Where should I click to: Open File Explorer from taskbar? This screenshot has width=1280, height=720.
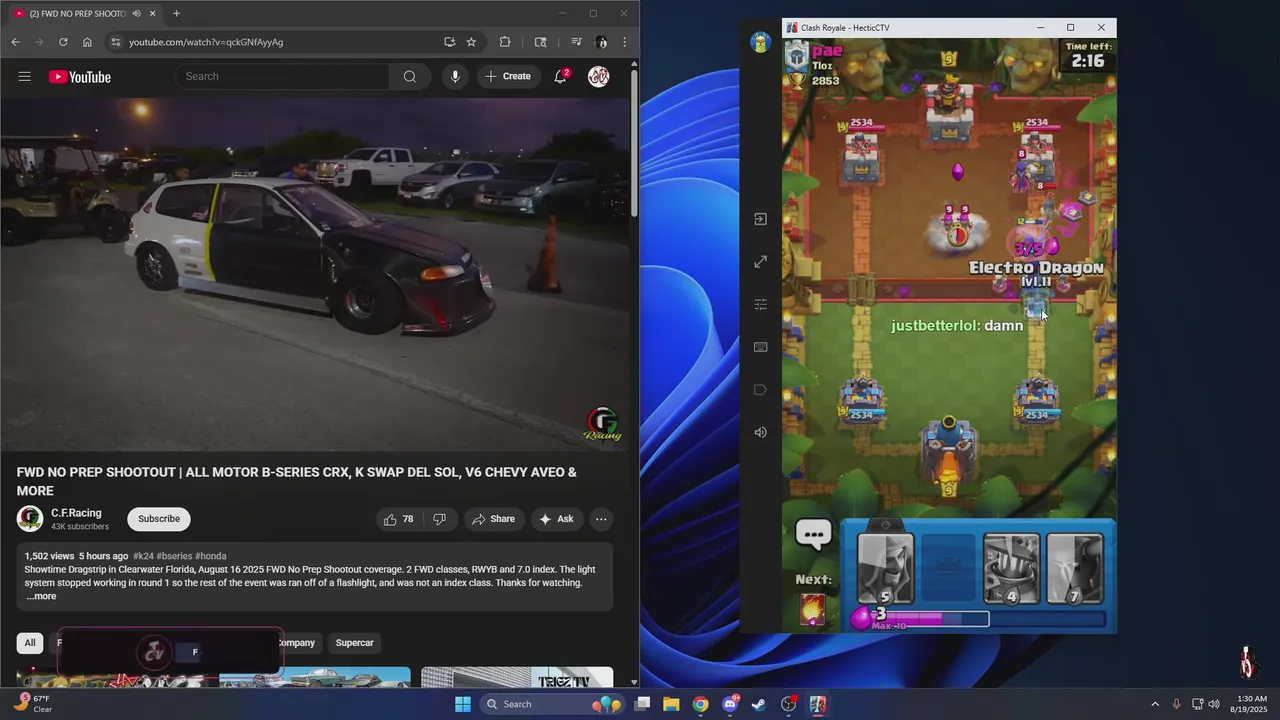[672, 704]
